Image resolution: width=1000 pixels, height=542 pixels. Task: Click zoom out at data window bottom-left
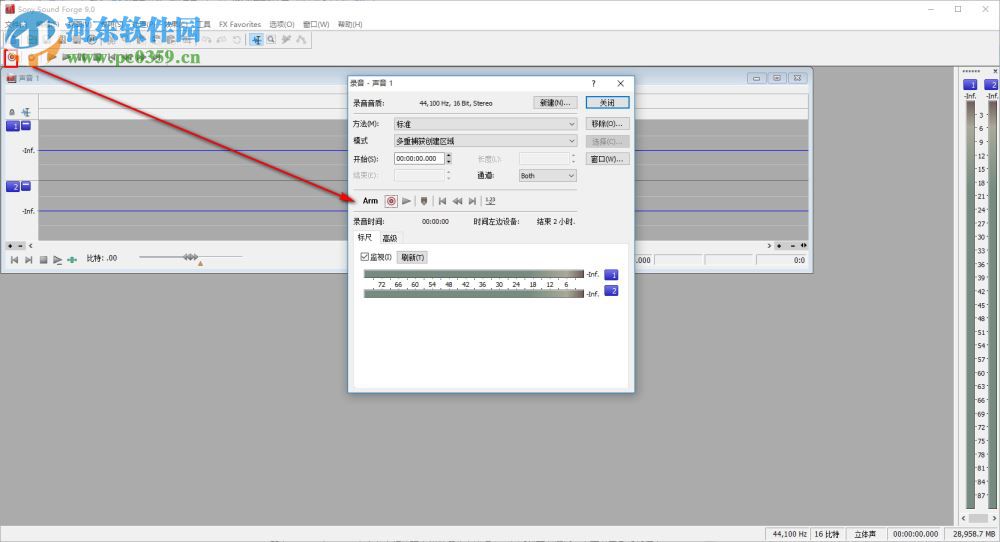pyautogui.click(x=20, y=245)
